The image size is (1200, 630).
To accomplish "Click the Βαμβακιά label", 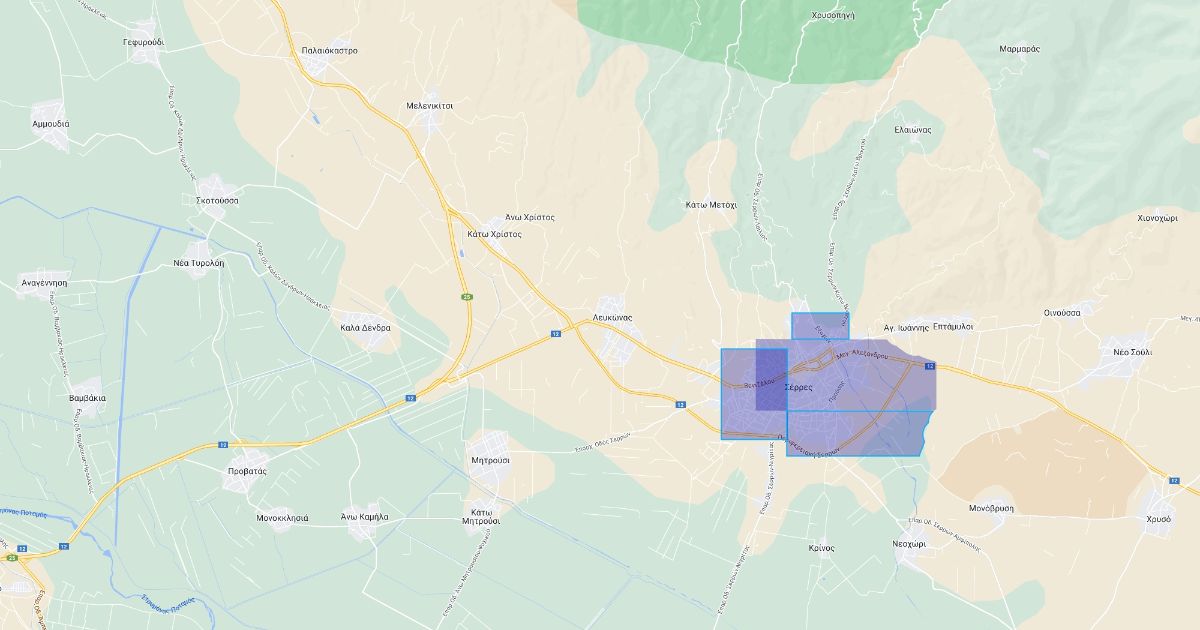I will (88, 398).
